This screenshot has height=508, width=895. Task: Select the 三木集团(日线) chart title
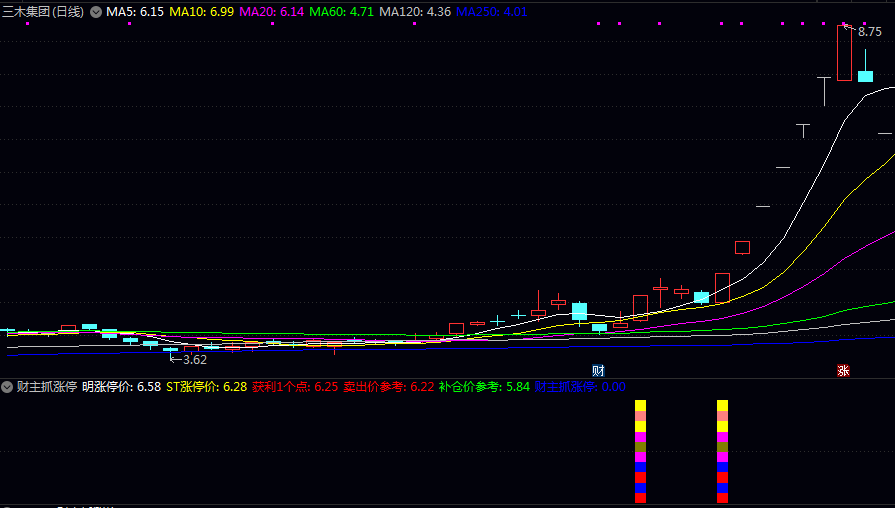(43, 12)
